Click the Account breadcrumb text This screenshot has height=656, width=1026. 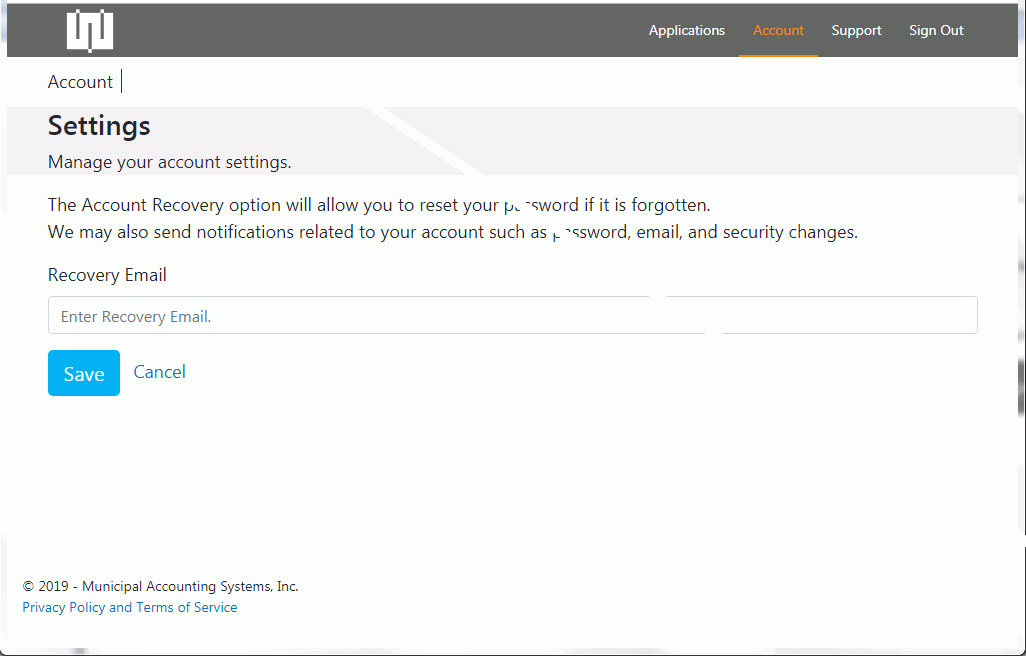point(80,82)
